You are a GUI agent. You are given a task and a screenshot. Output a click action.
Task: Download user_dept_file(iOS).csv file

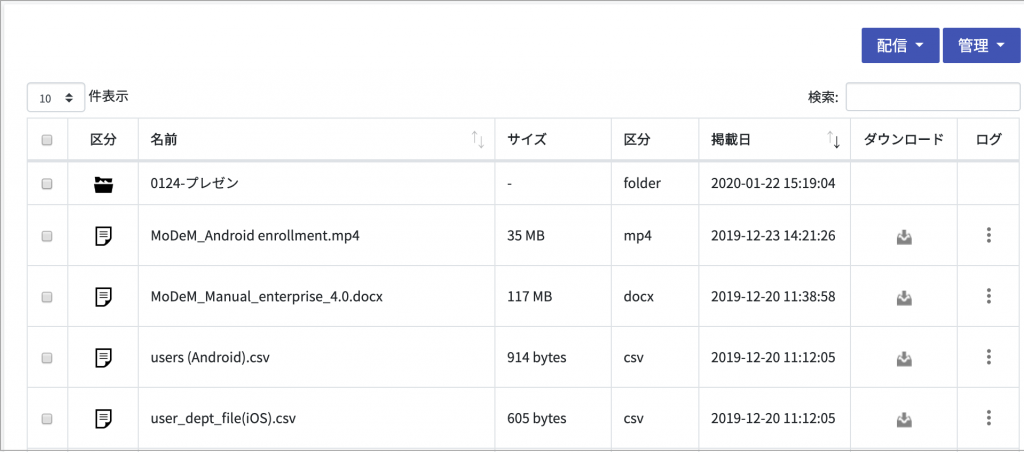(x=904, y=419)
